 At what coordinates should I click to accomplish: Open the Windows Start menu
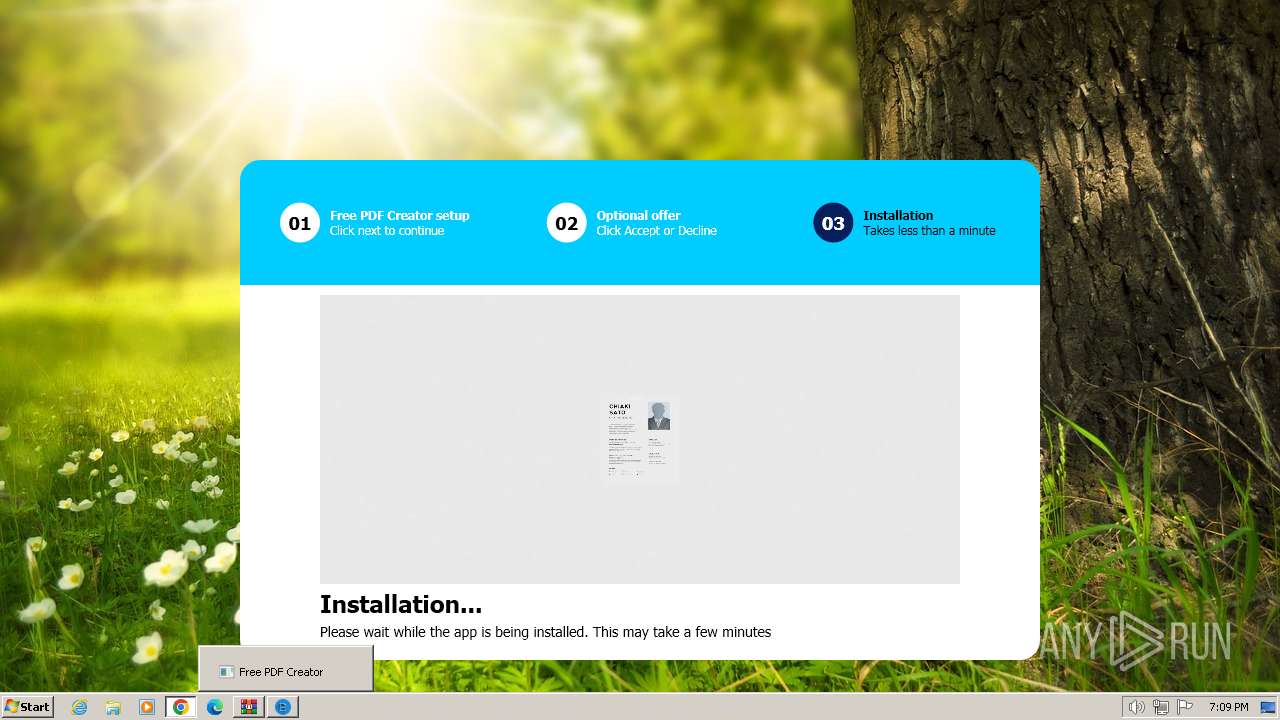(27, 706)
